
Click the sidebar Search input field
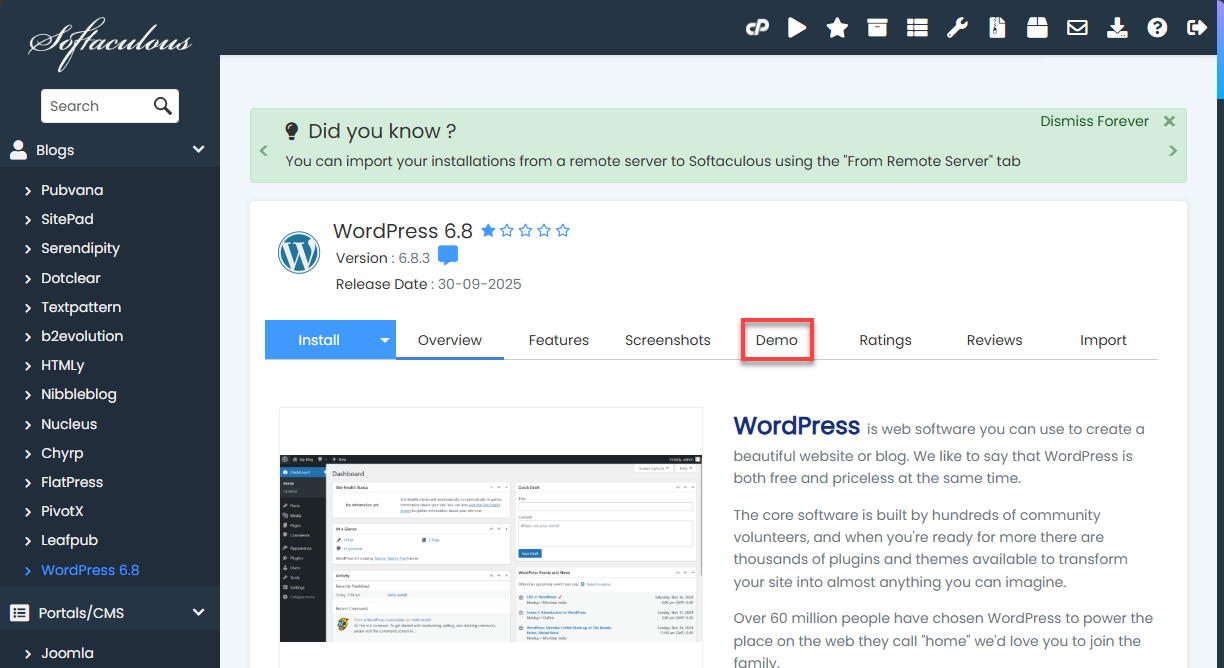click(95, 106)
